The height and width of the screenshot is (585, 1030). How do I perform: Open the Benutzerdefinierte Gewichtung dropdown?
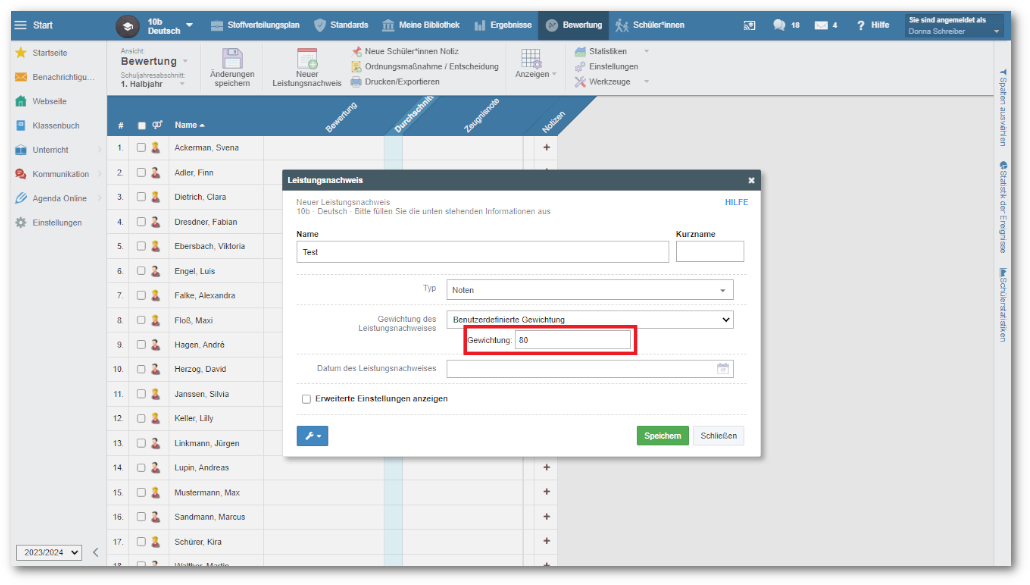coord(589,320)
